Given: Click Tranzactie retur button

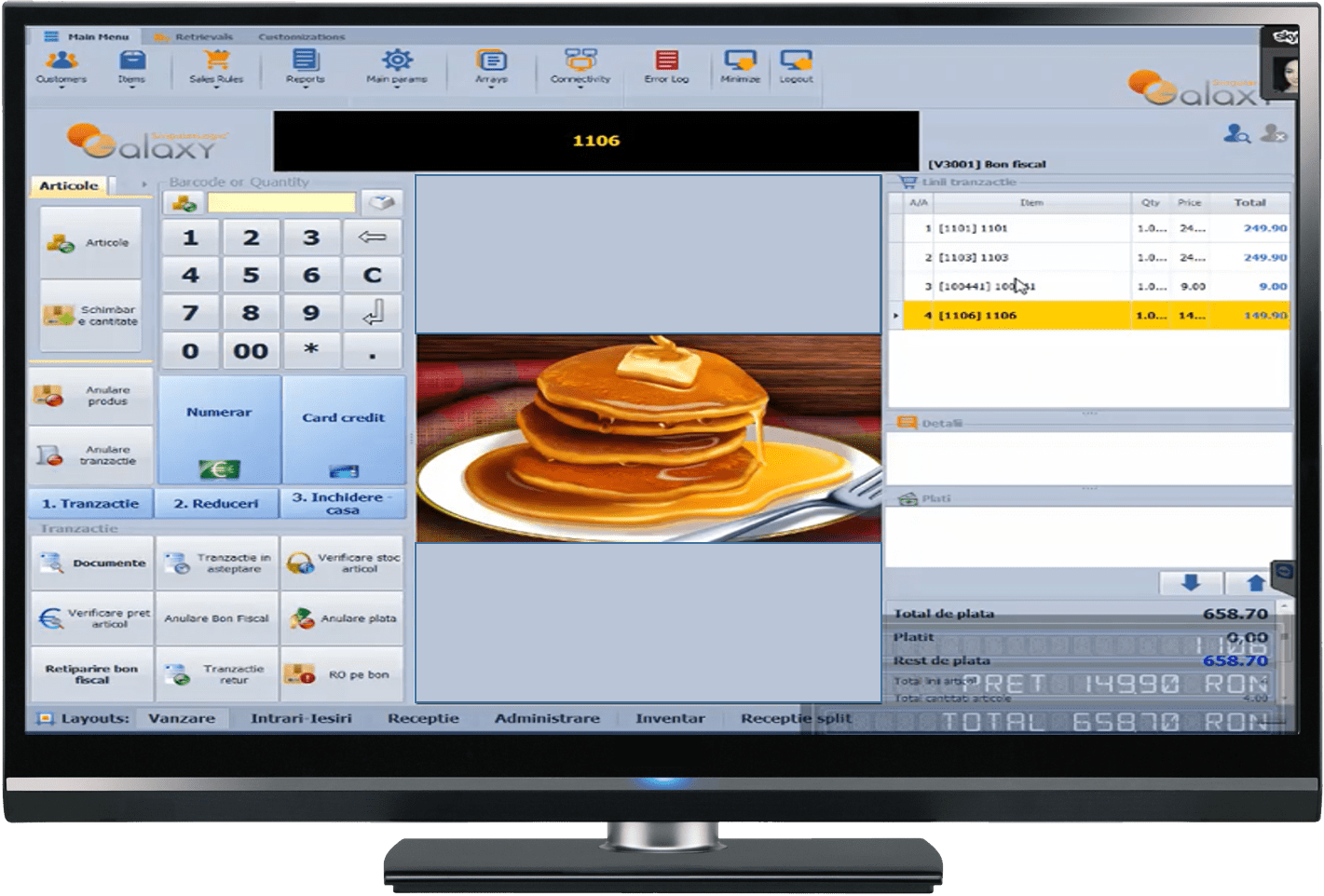Looking at the screenshot, I should coord(217,674).
